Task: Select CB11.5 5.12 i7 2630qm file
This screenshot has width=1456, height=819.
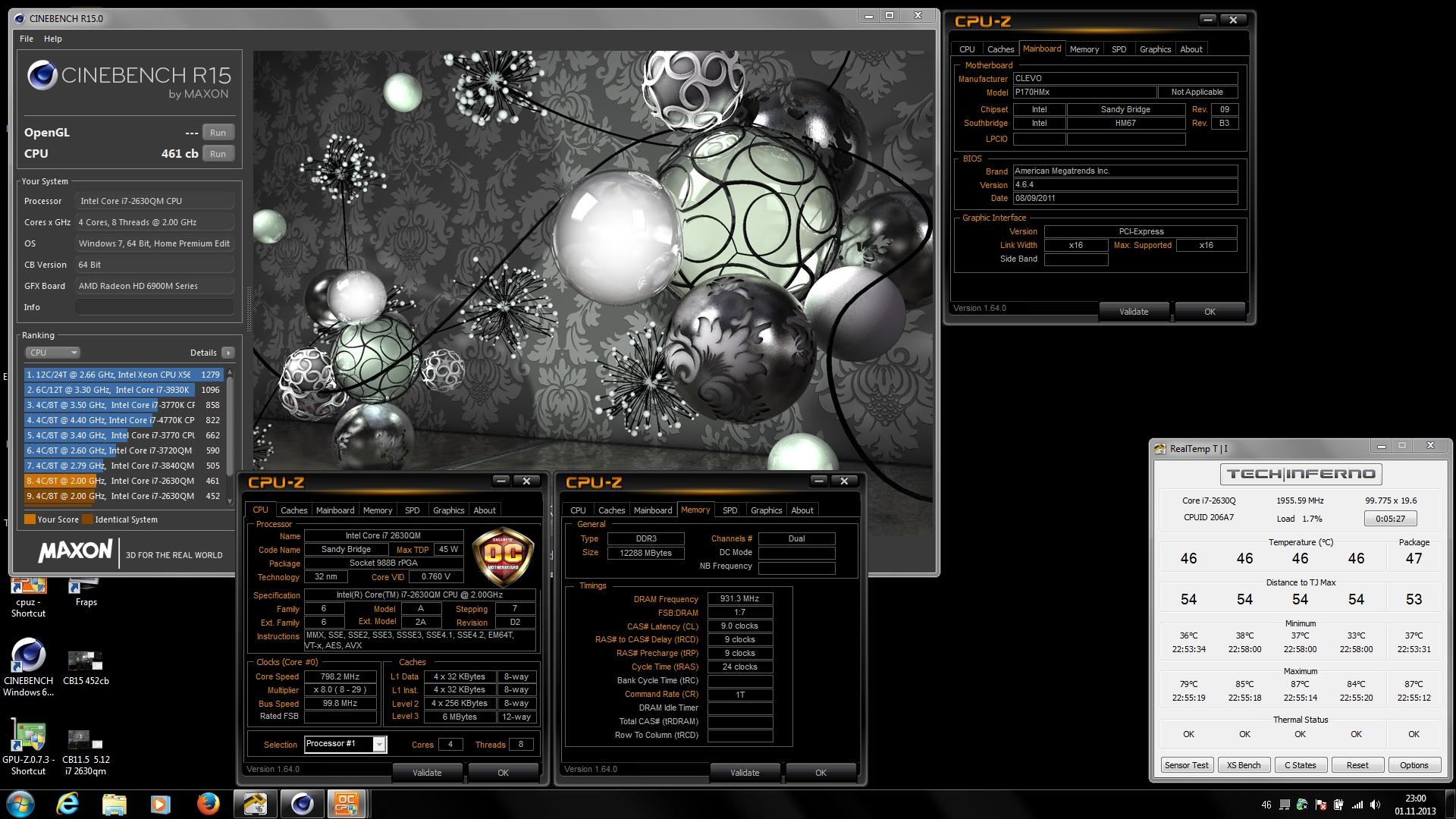Action: click(x=86, y=752)
